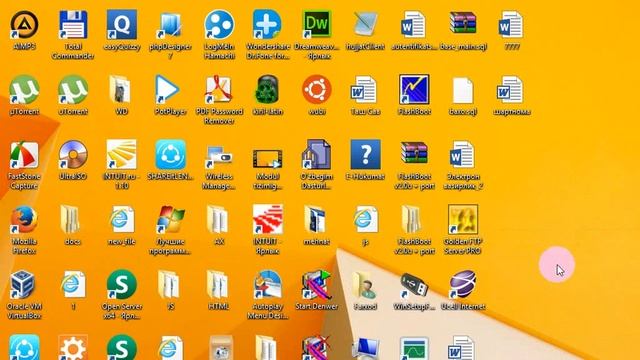Click the wubi Ubuntu installer icon
640x360 pixels.
point(317,90)
